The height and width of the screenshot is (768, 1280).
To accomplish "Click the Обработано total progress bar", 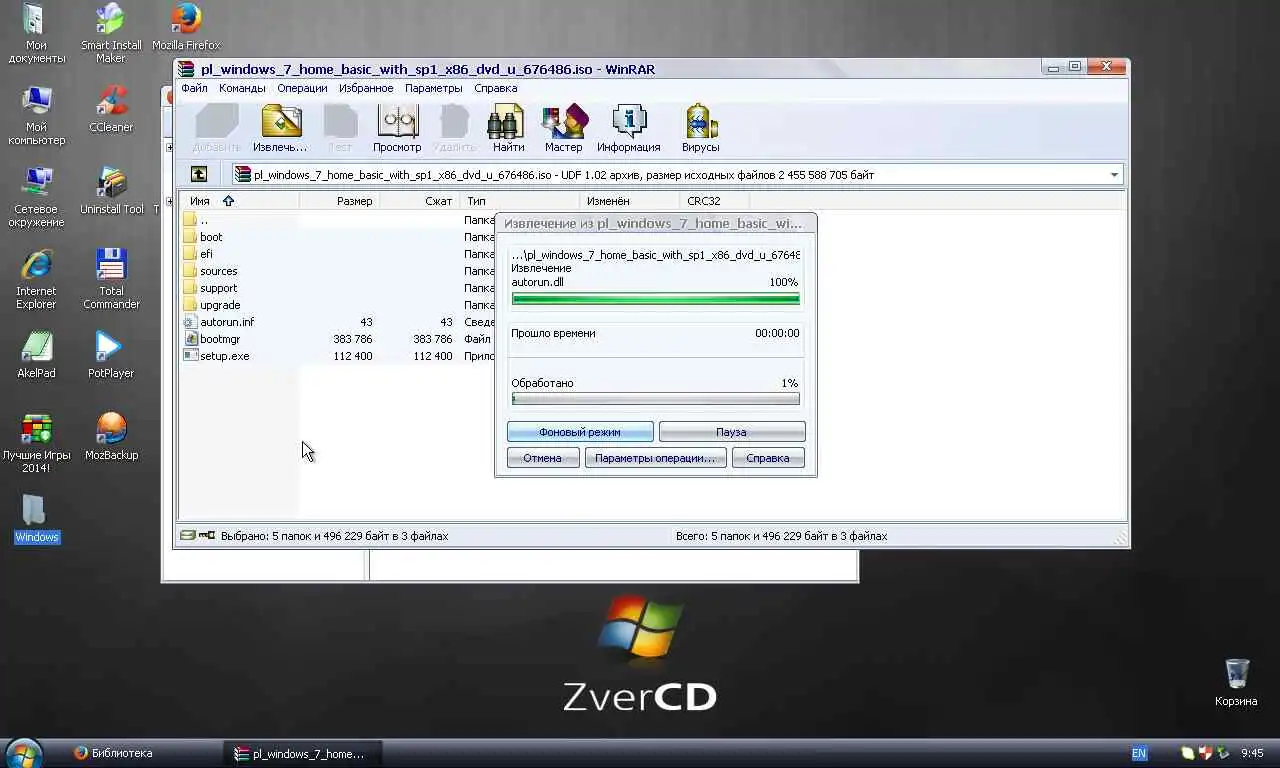I will point(656,398).
